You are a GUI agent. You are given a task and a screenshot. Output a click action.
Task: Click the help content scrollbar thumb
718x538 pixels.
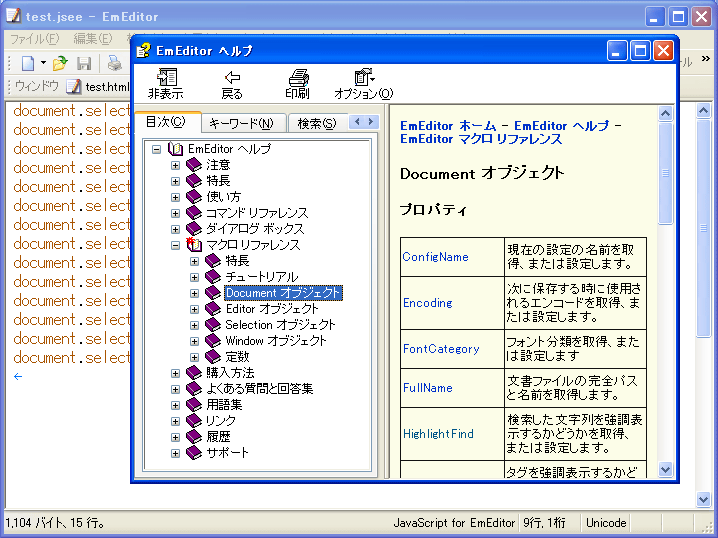(665, 173)
